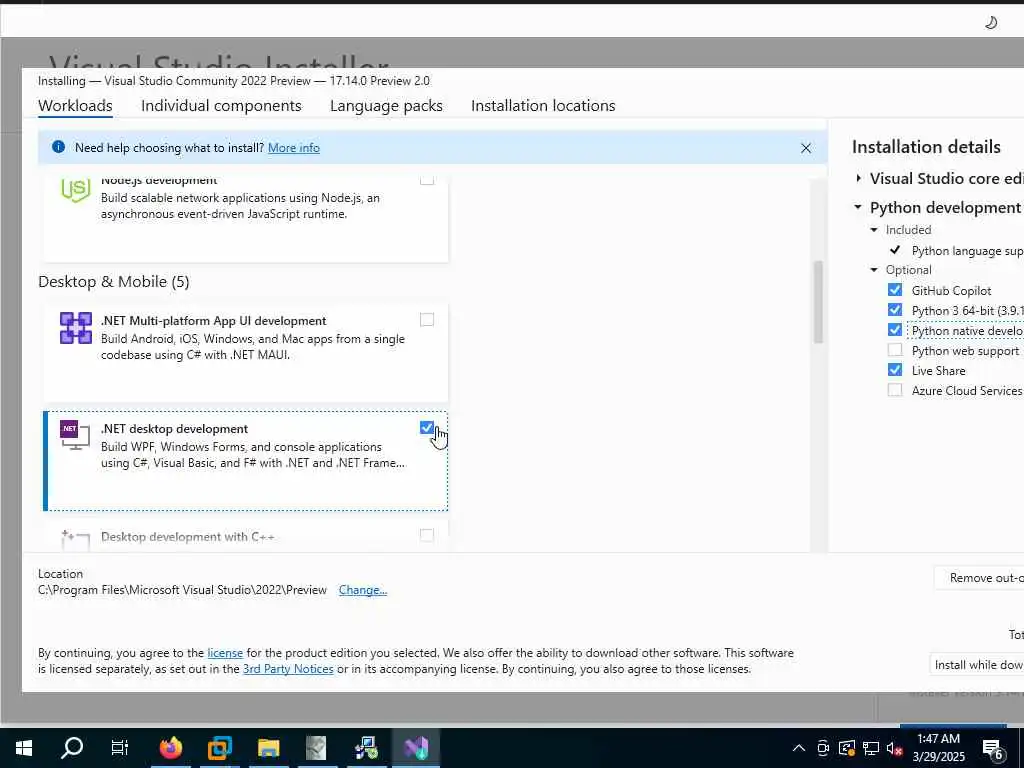This screenshot has height=768, width=1024.
Task: Click the Remove out-of-support components button
Action: (x=980, y=577)
